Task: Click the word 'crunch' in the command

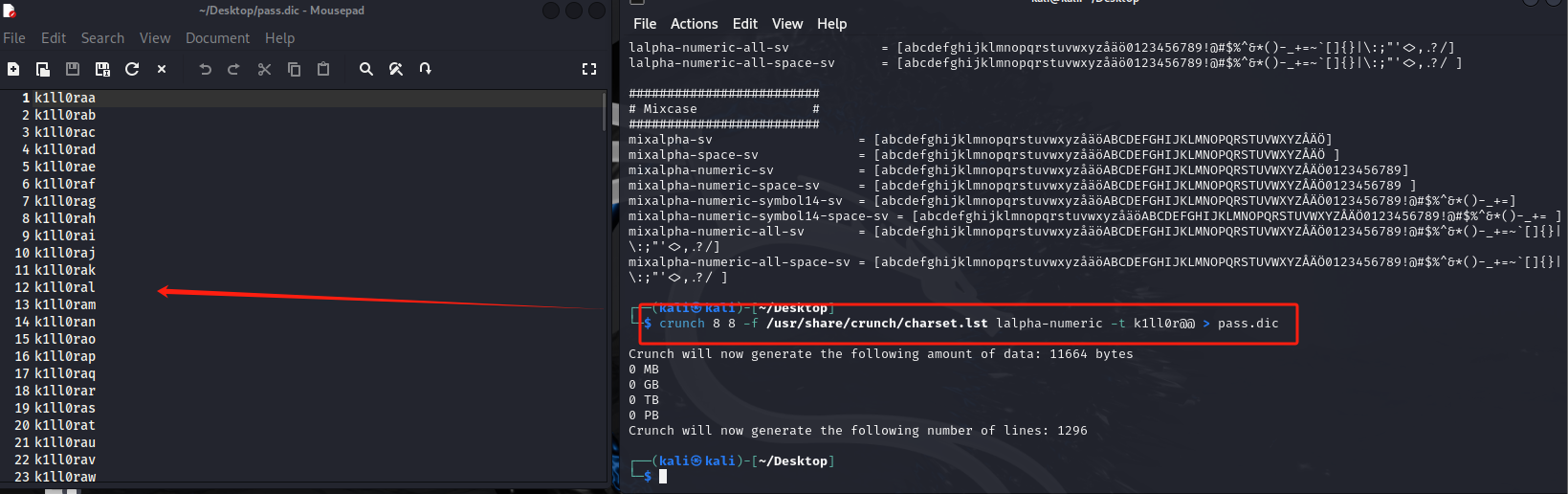Action: pos(682,324)
